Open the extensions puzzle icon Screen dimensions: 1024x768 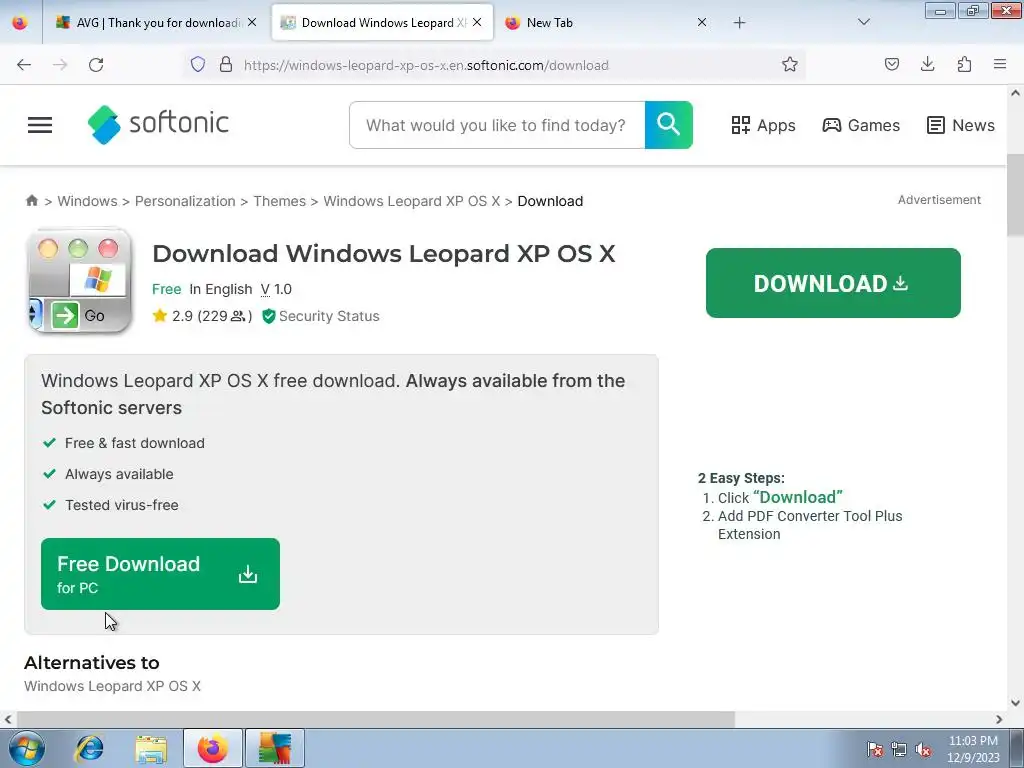(x=964, y=65)
